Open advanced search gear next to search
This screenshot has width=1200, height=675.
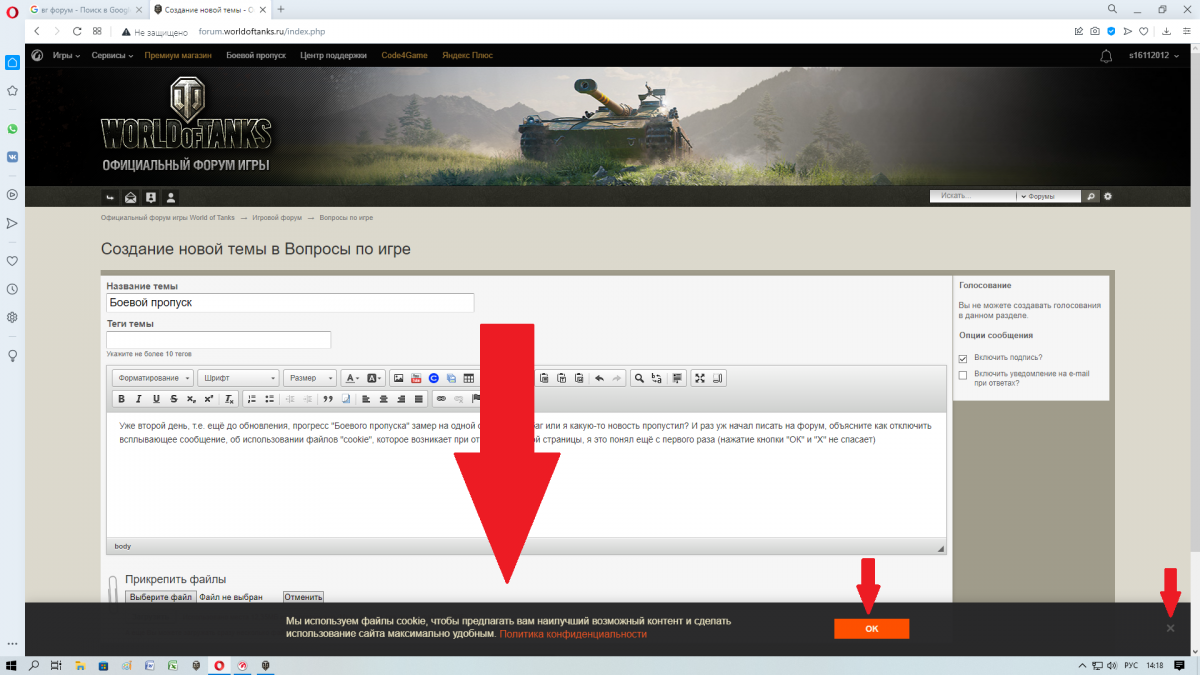1108,197
